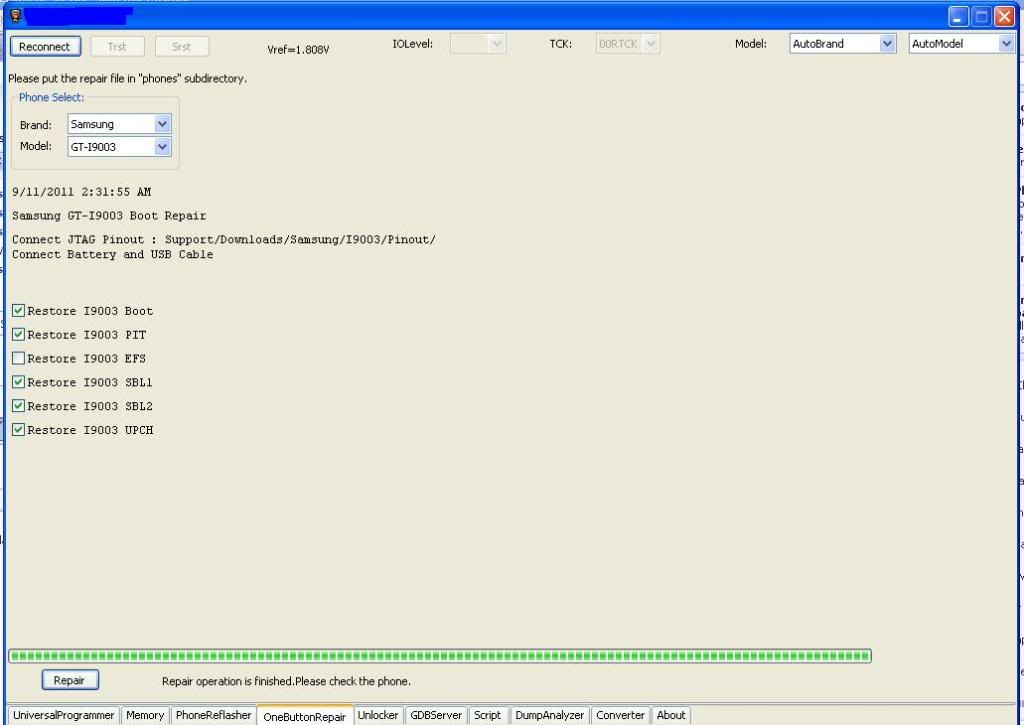
Task: Switch to the GDBServer tab
Action: pos(436,715)
